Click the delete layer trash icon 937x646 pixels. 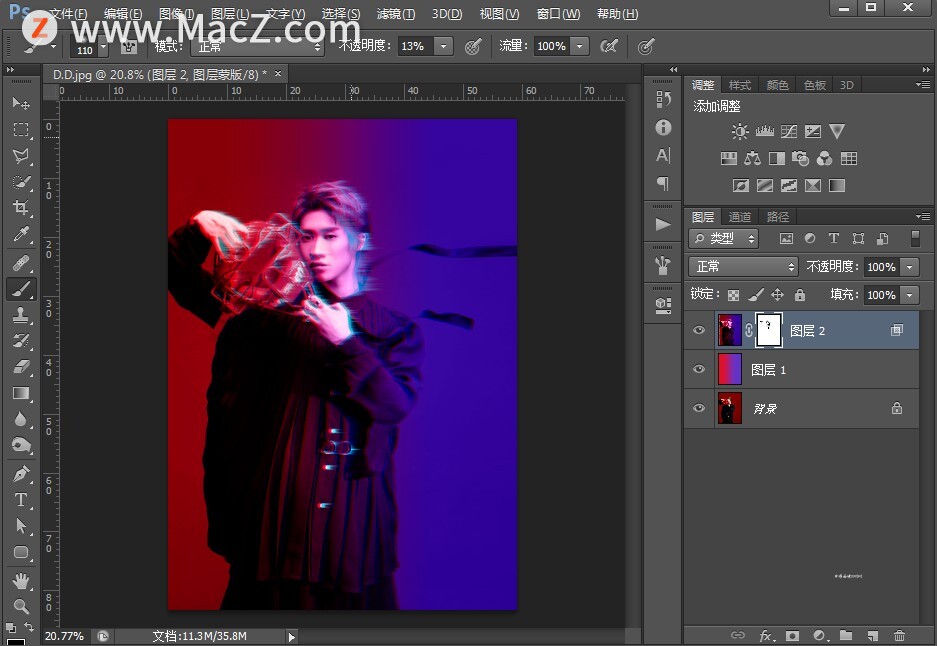click(899, 635)
